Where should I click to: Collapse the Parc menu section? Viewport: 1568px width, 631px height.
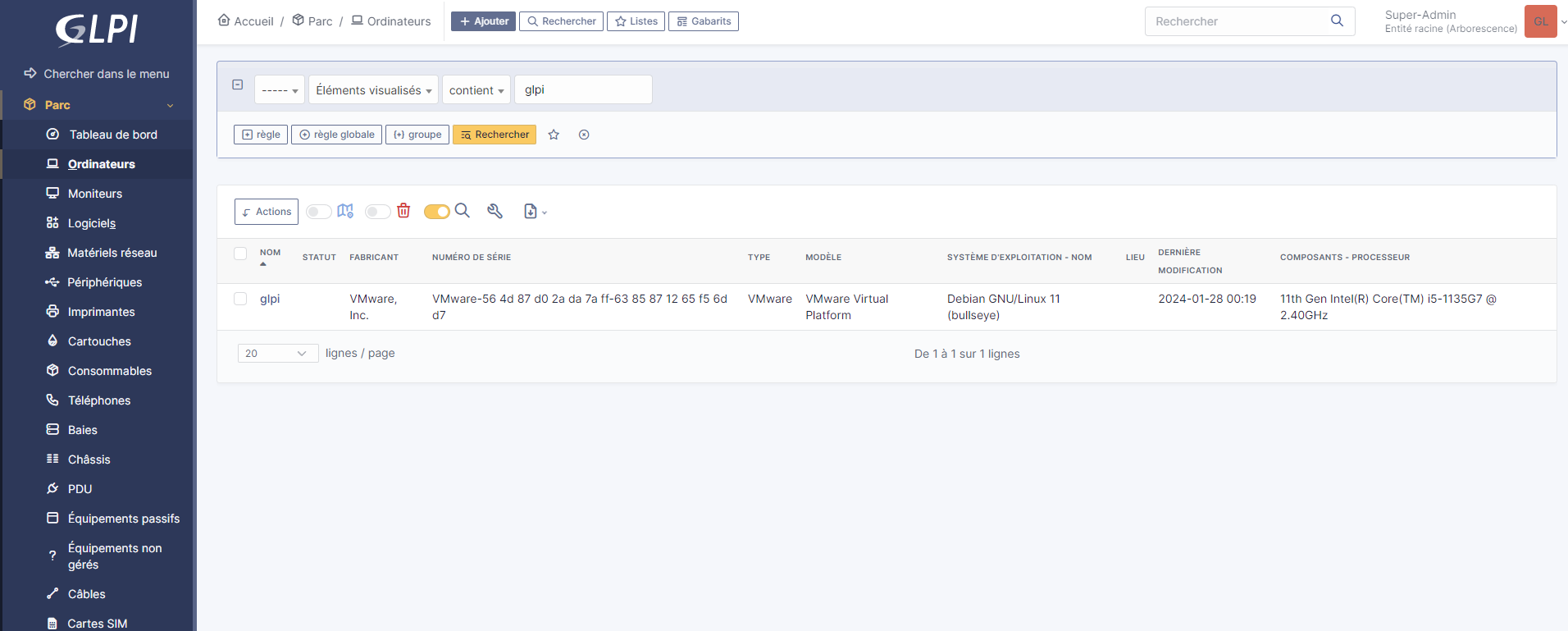tap(171, 105)
